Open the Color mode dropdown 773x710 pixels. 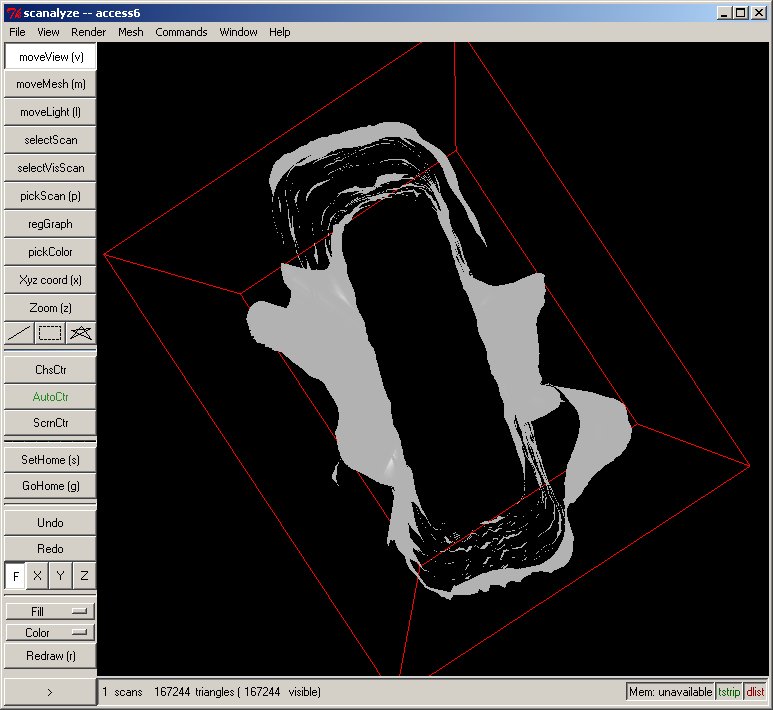click(50, 632)
